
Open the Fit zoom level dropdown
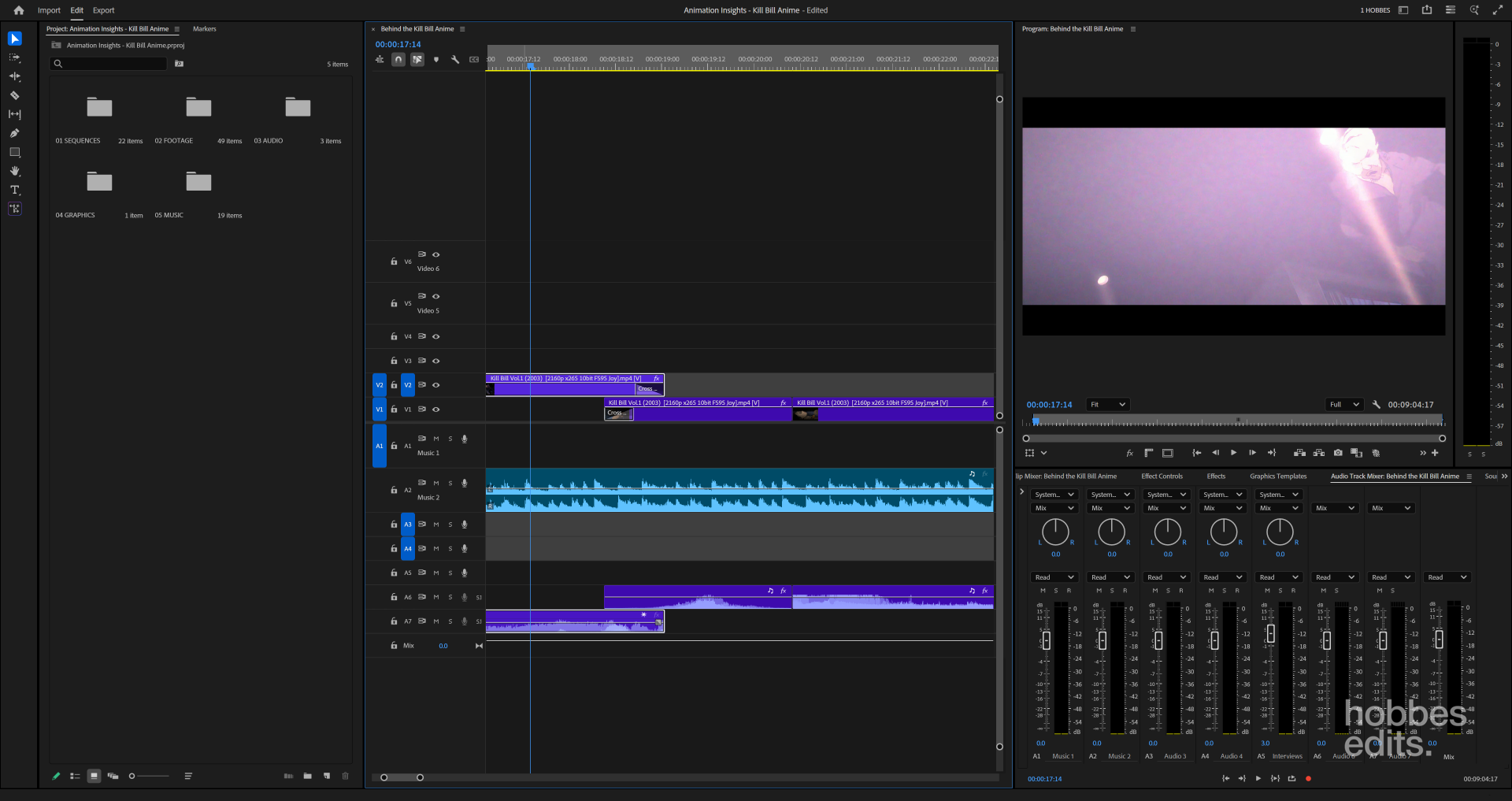(x=1107, y=404)
